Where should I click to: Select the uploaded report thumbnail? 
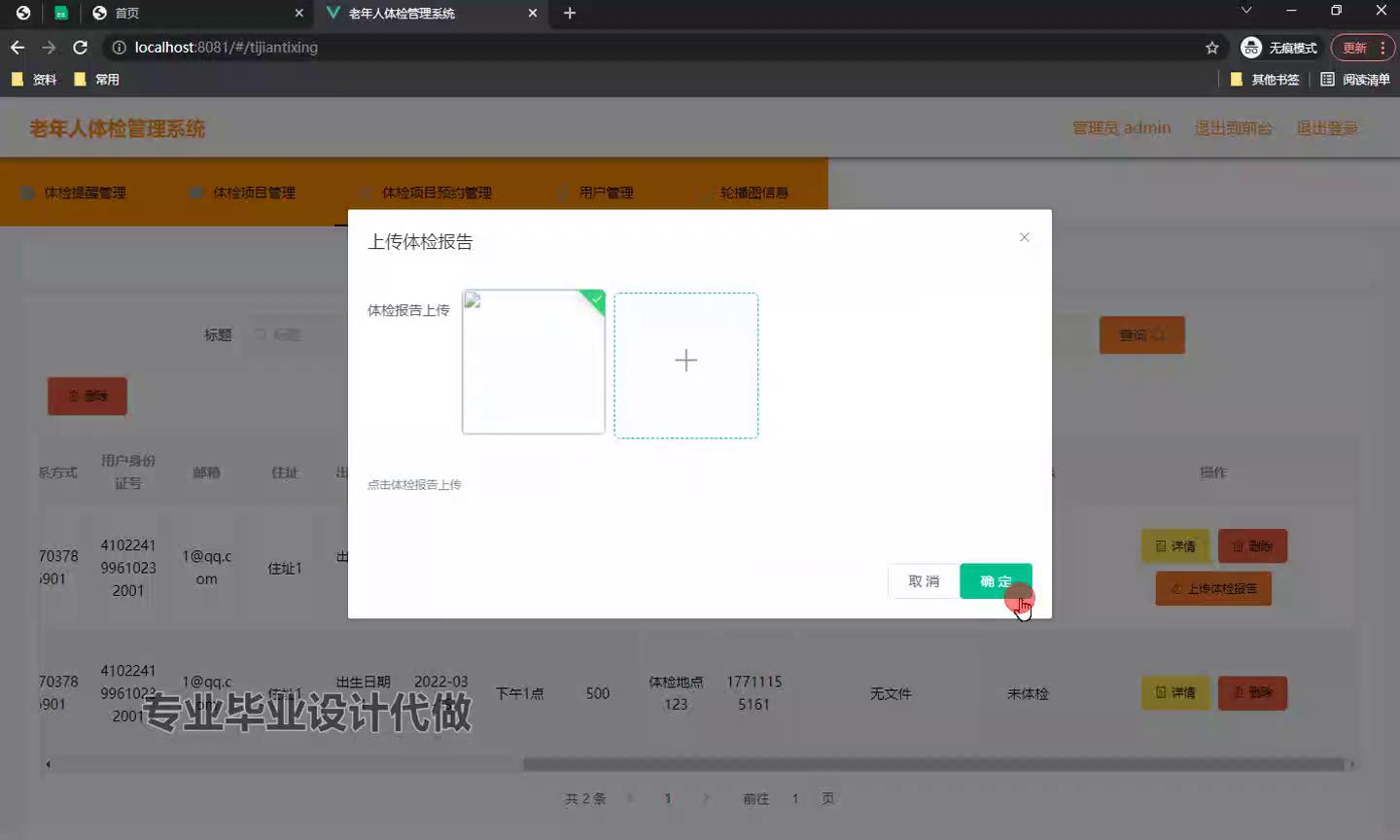533,362
